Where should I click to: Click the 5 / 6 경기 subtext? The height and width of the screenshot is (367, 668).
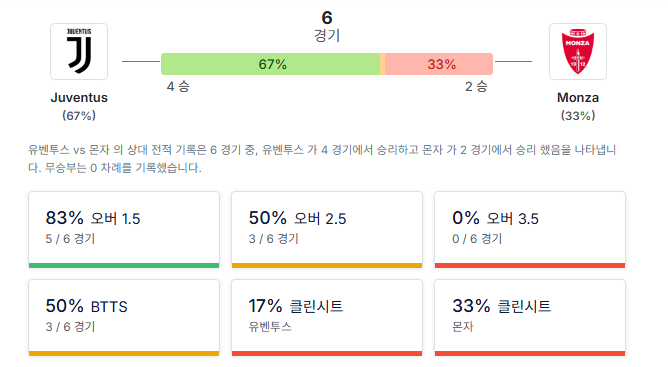70,239
